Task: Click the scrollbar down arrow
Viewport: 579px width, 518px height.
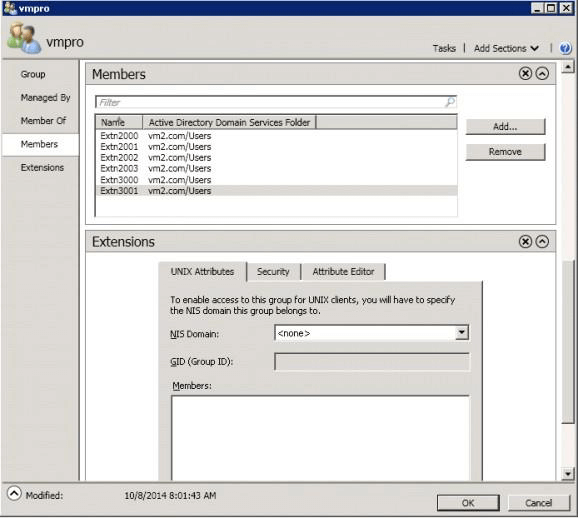Action: click(568, 473)
